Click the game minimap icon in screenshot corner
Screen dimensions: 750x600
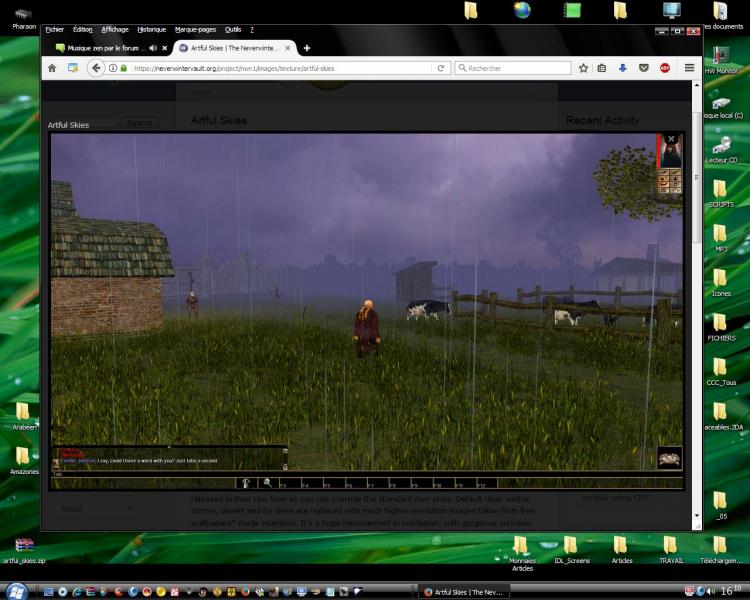669,458
